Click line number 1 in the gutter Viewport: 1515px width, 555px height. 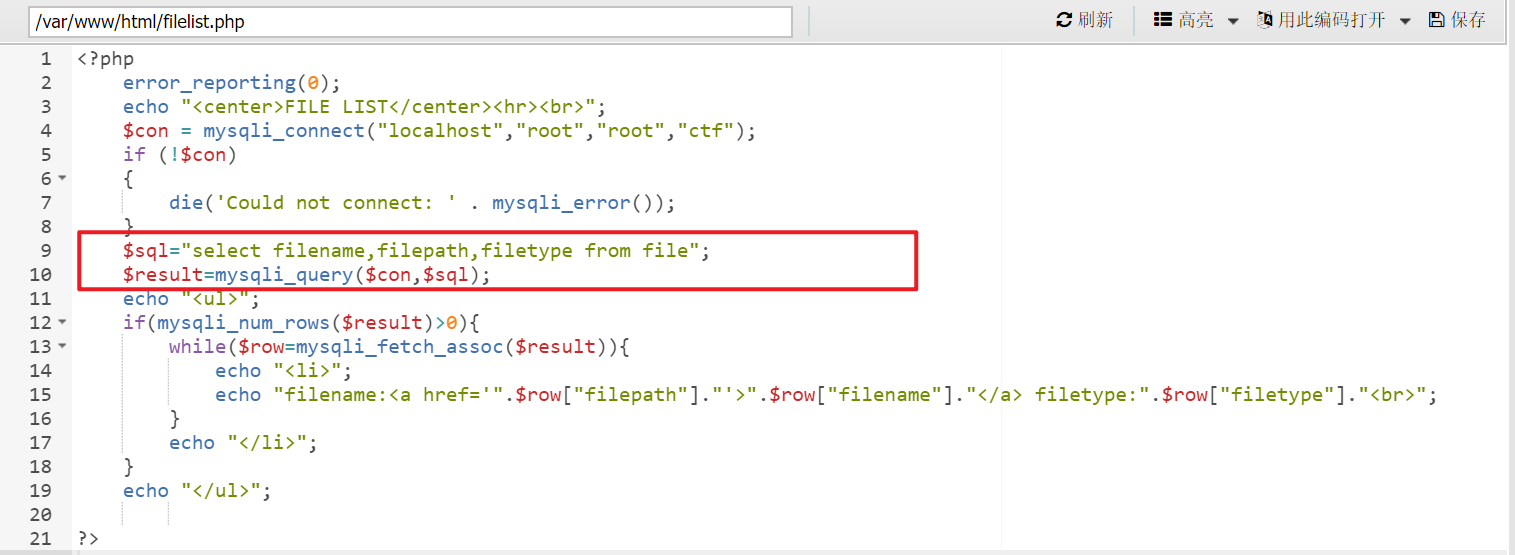(46, 59)
